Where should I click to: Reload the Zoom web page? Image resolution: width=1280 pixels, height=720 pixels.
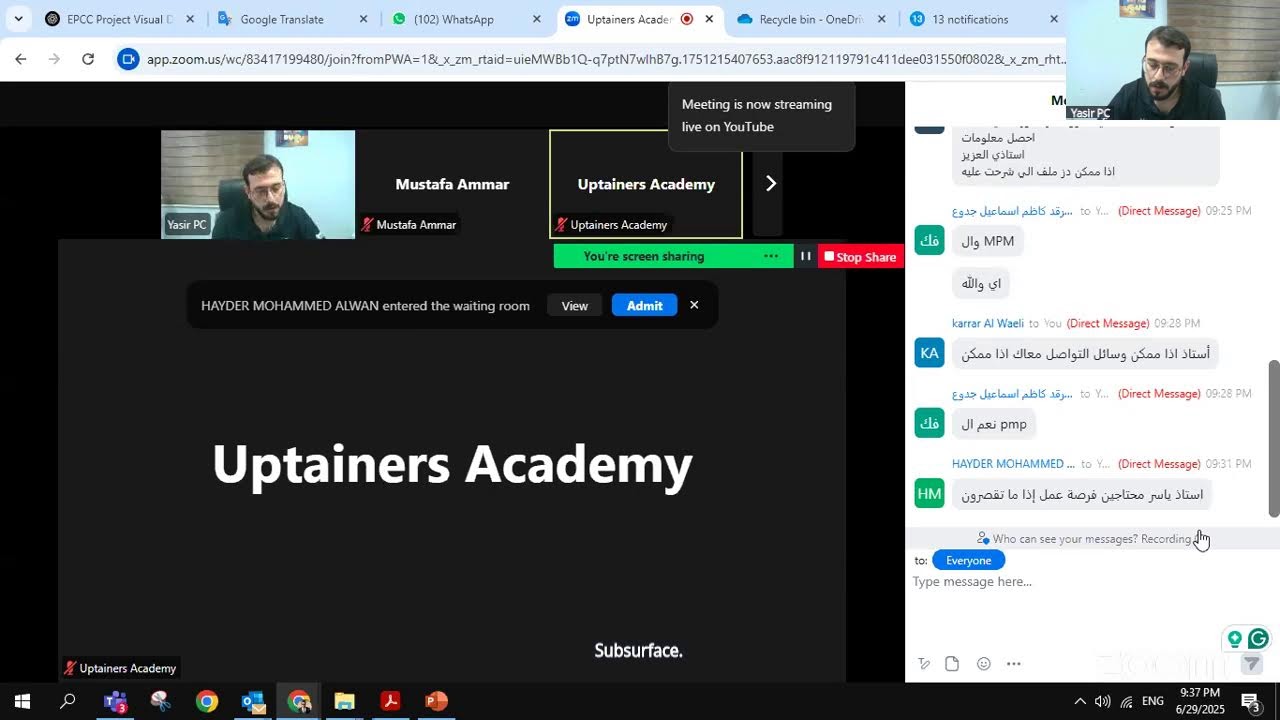[88, 59]
